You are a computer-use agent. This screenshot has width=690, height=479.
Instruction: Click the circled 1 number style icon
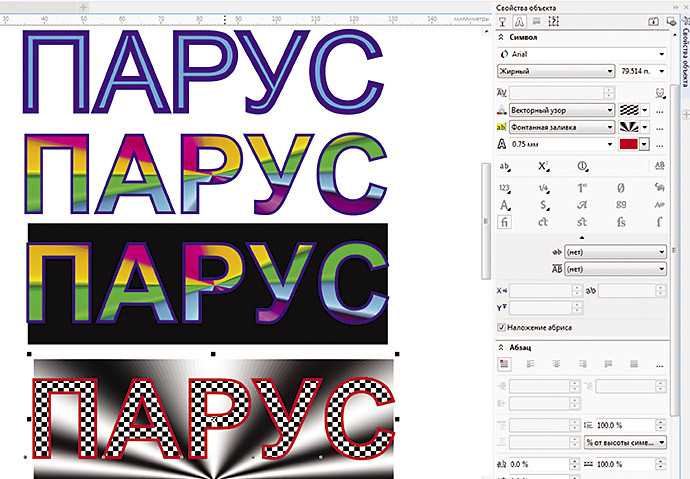(583, 166)
